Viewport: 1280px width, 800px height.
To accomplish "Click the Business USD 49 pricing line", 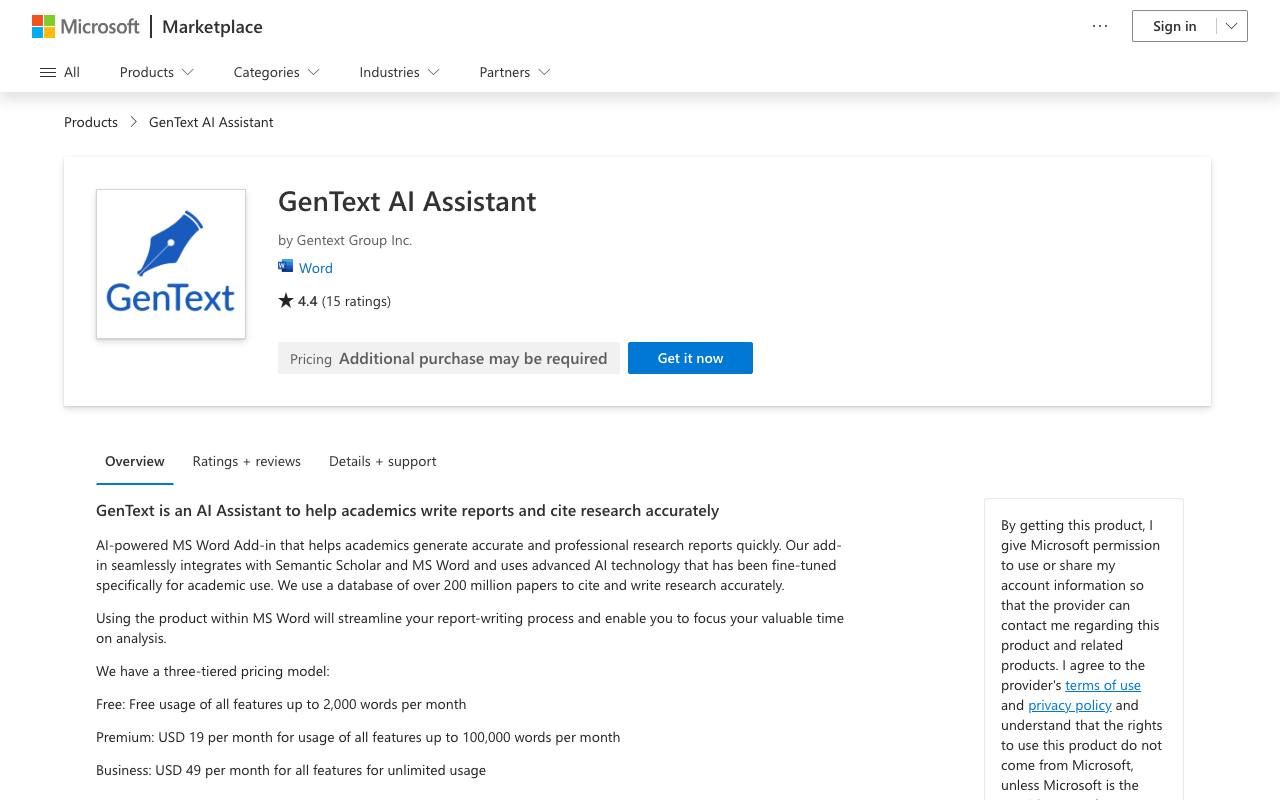I will point(291,770).
